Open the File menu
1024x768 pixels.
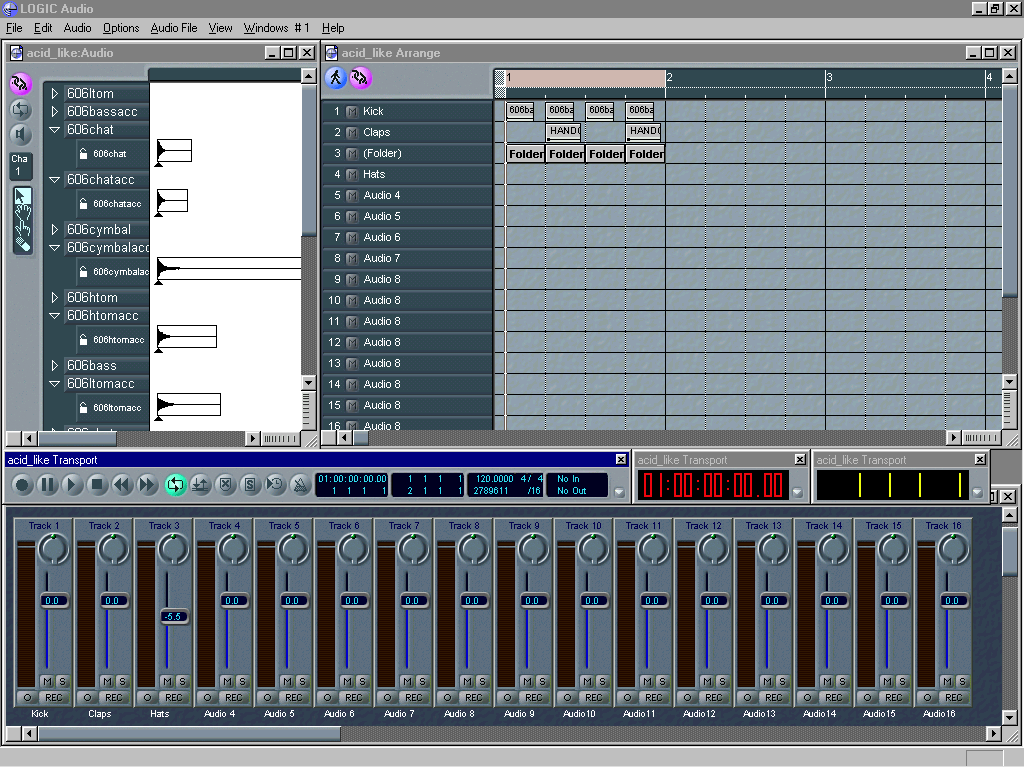click(14, 28)
